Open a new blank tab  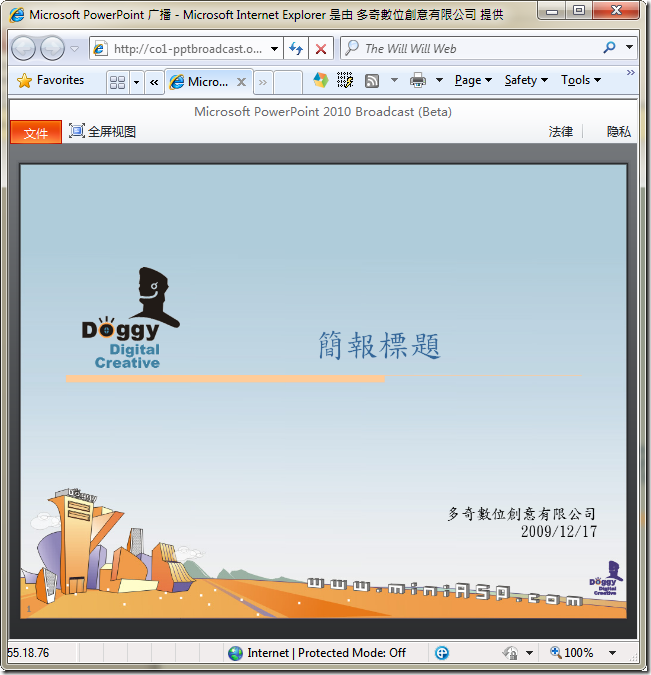(x=287, y=81)
